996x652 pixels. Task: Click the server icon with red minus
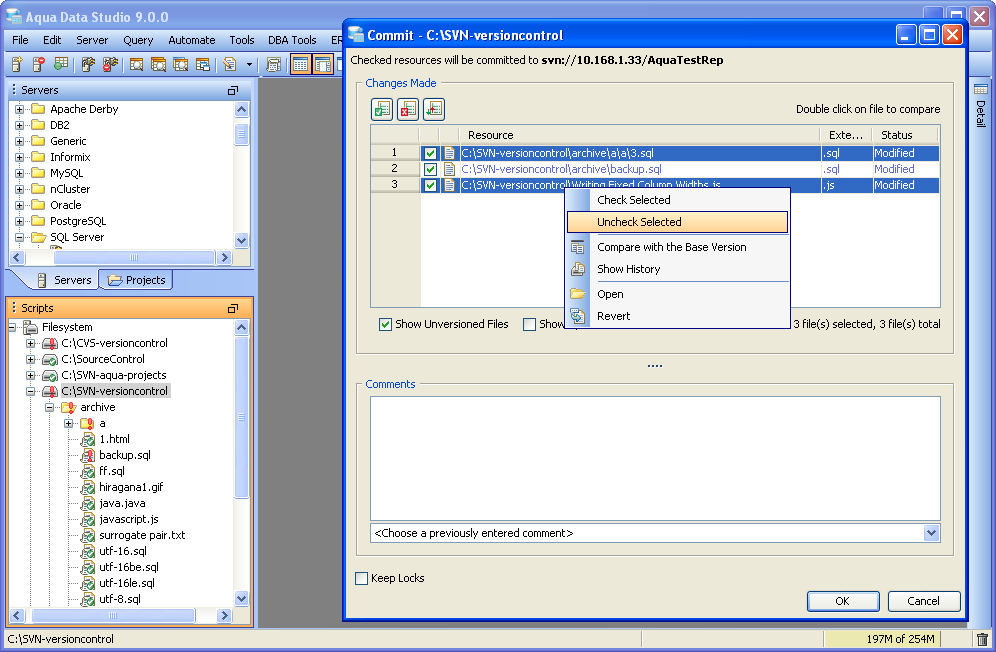39,64
